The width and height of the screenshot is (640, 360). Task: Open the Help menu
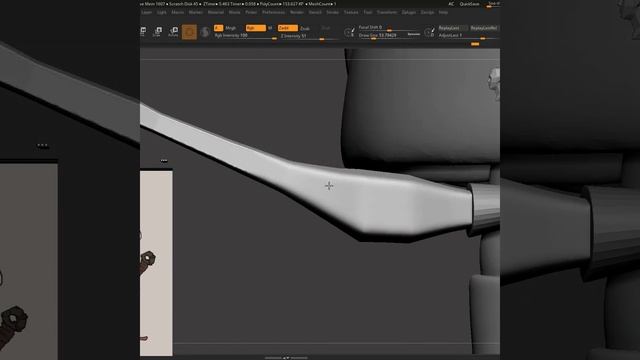tap(443, 12)
